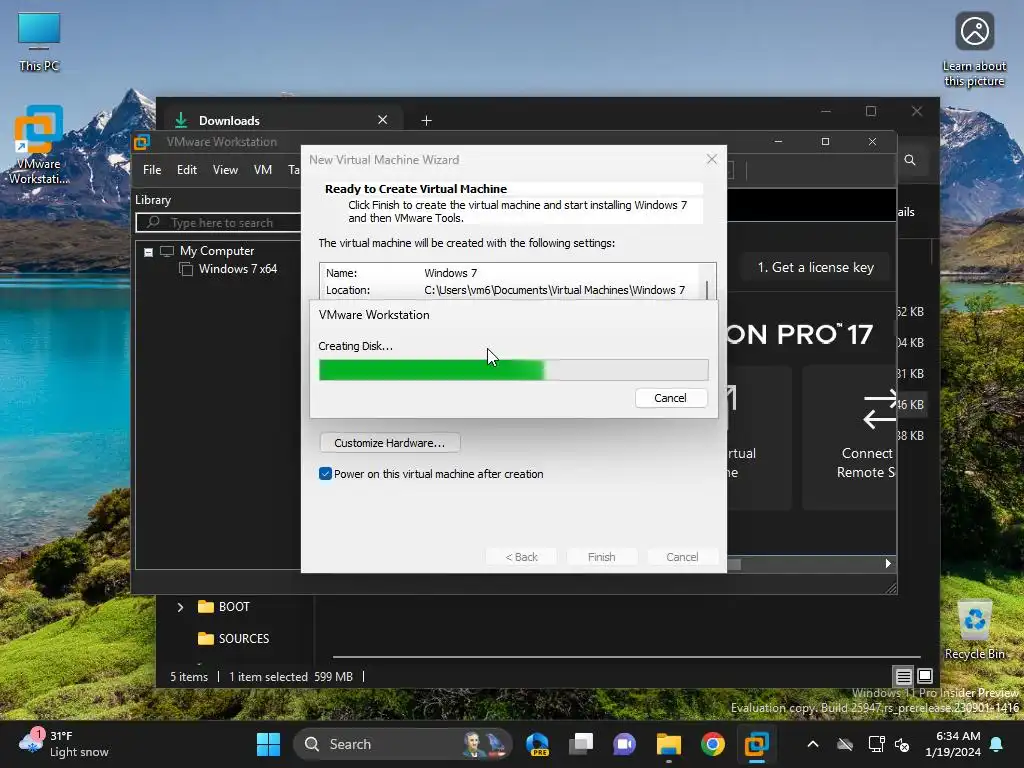This screenshot has height=768, width=1024.
Task: Click the wizard Back button
Action: coord(521,557)
